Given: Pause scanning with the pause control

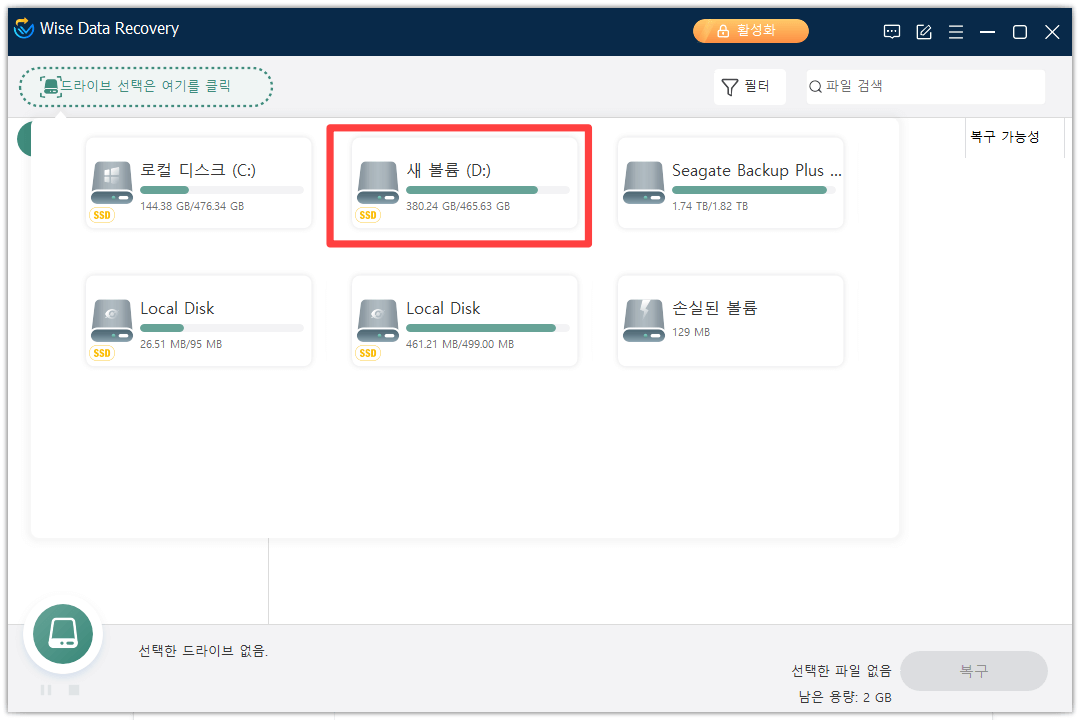Looking at the screenshot, I should [45, 689].
